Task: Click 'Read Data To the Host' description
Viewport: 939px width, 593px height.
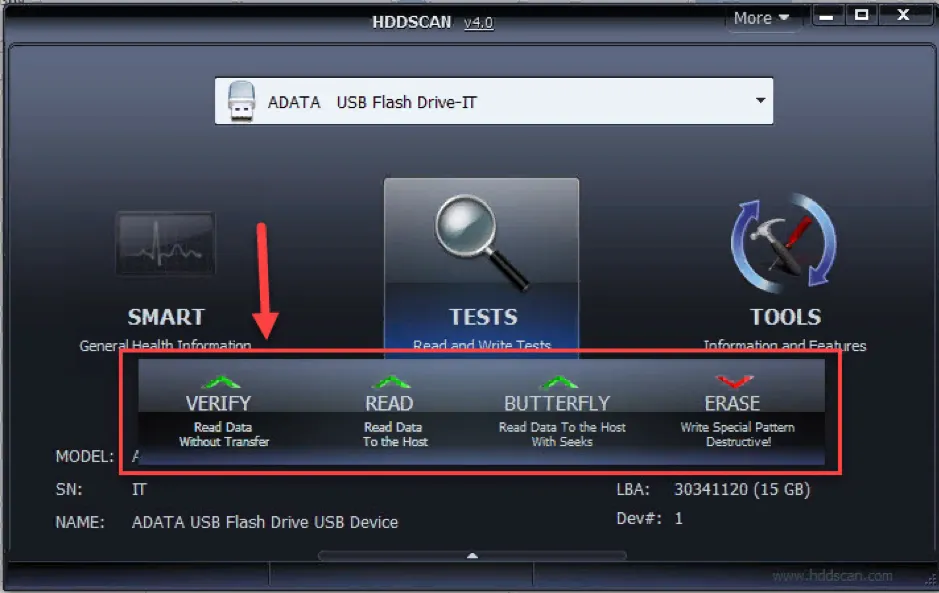Action: coord(395,434)
